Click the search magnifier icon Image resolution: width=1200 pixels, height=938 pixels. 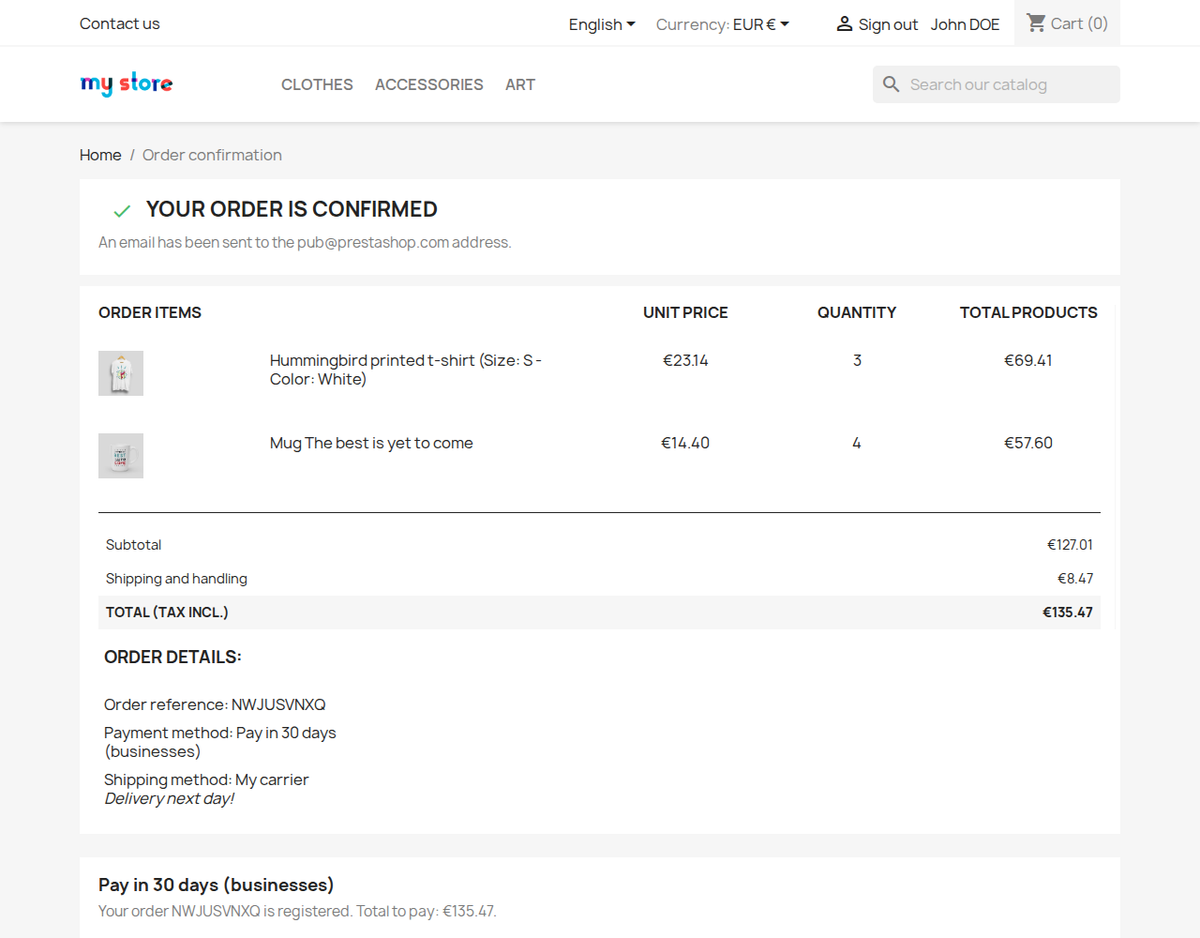[891, 84]
